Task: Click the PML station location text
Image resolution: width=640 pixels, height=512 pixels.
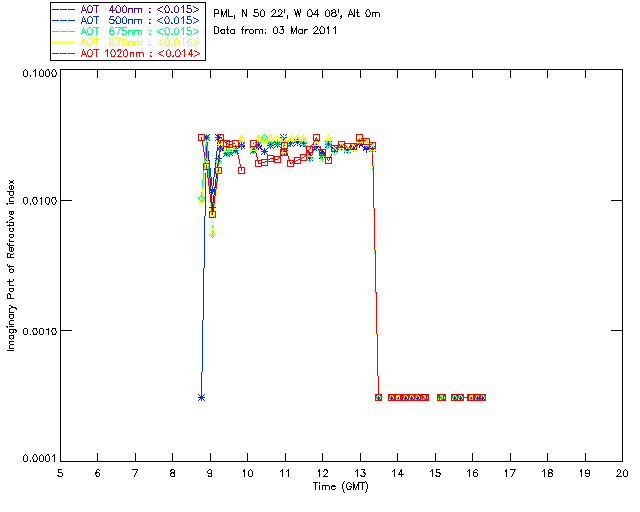Action: tap(297, 14)
